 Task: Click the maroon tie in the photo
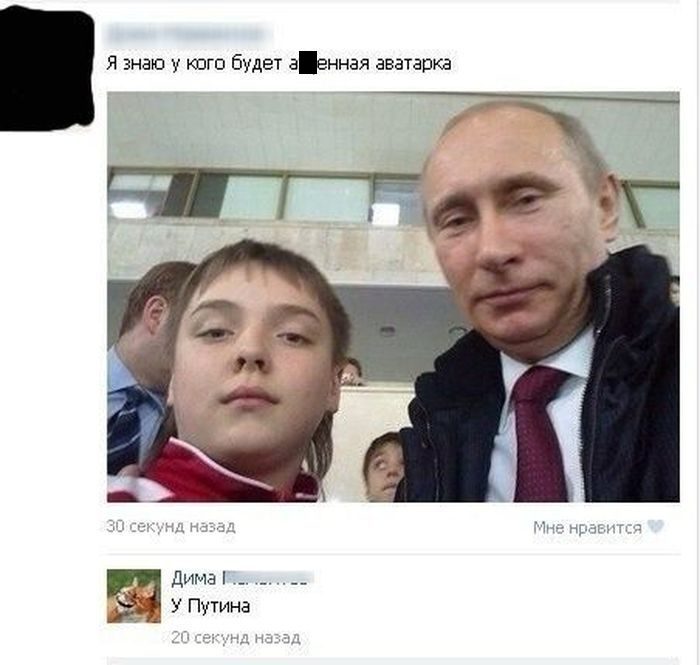(539, 435)
